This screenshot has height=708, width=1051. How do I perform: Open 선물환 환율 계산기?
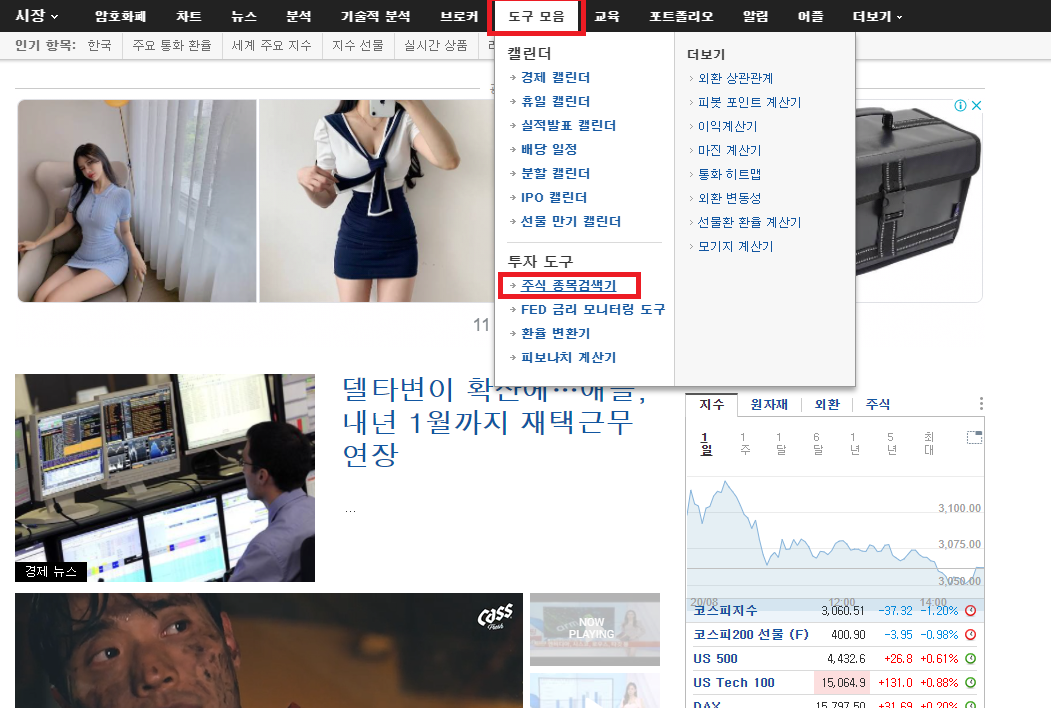click(x=749, y=223)
